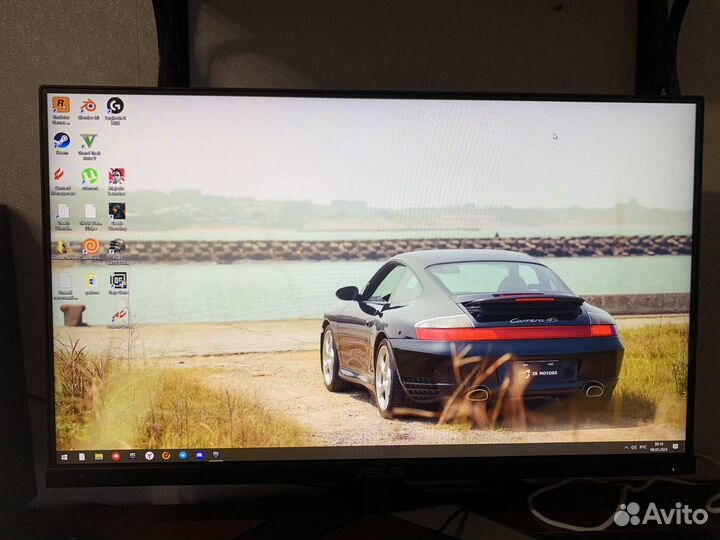Click the yellow icon left of the orange spiral
Viewport: 720px width, 540px height.
point(63,249)
